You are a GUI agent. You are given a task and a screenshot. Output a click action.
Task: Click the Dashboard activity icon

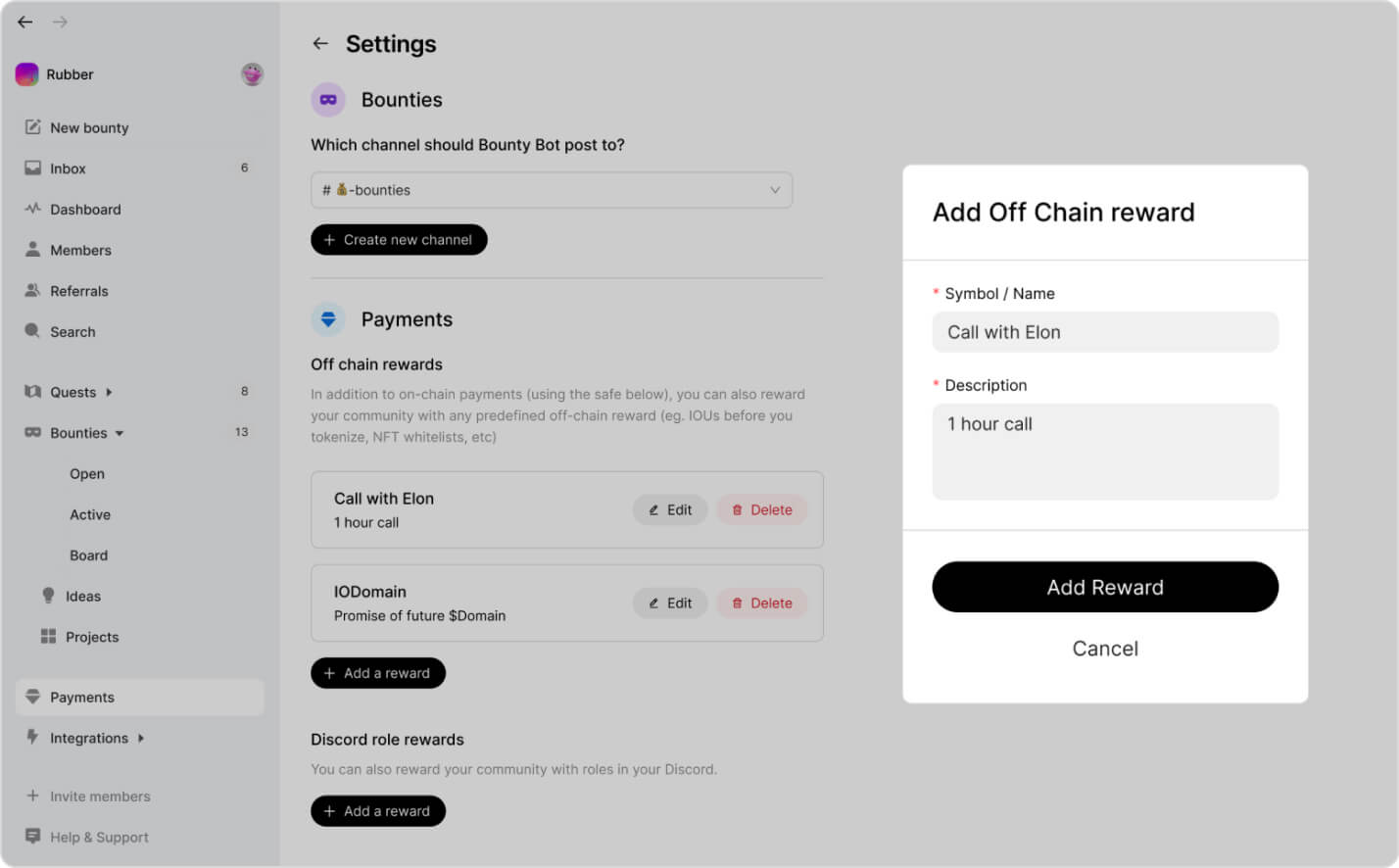pos(32,209)
